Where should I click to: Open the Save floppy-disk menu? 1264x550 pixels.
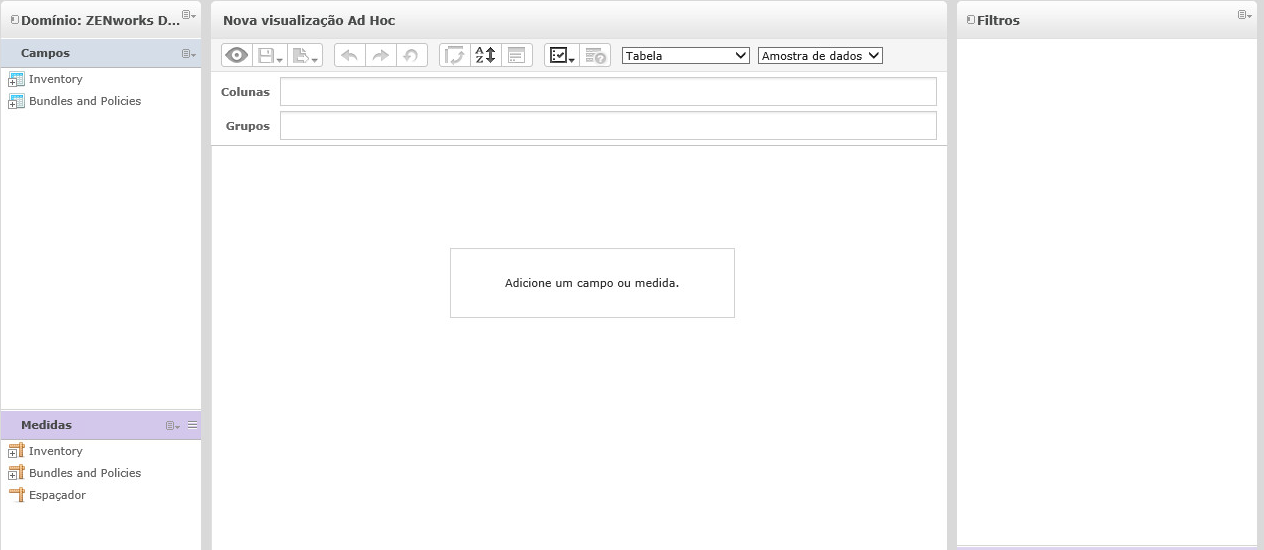(270, 56)
